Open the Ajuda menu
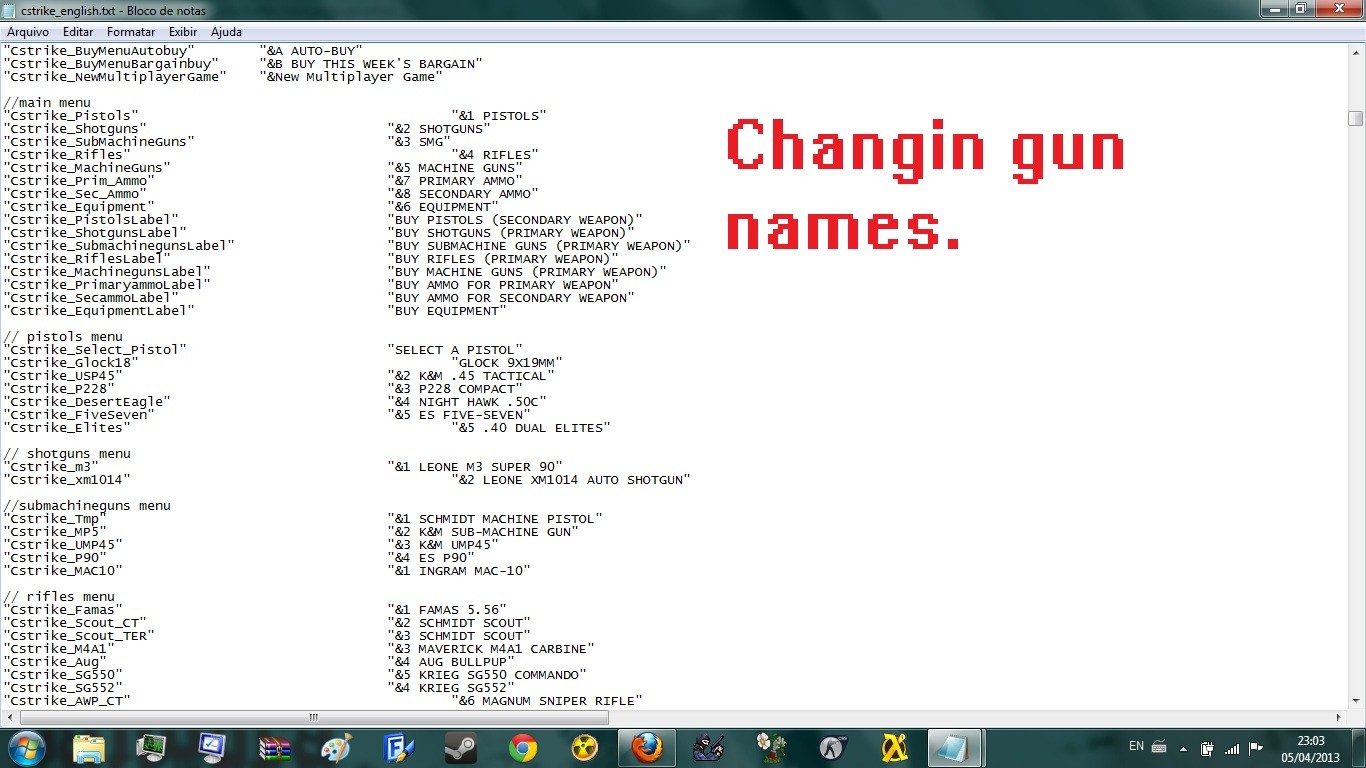The width and height of the screenshot is (1366, 768). [x=226, y=32]
